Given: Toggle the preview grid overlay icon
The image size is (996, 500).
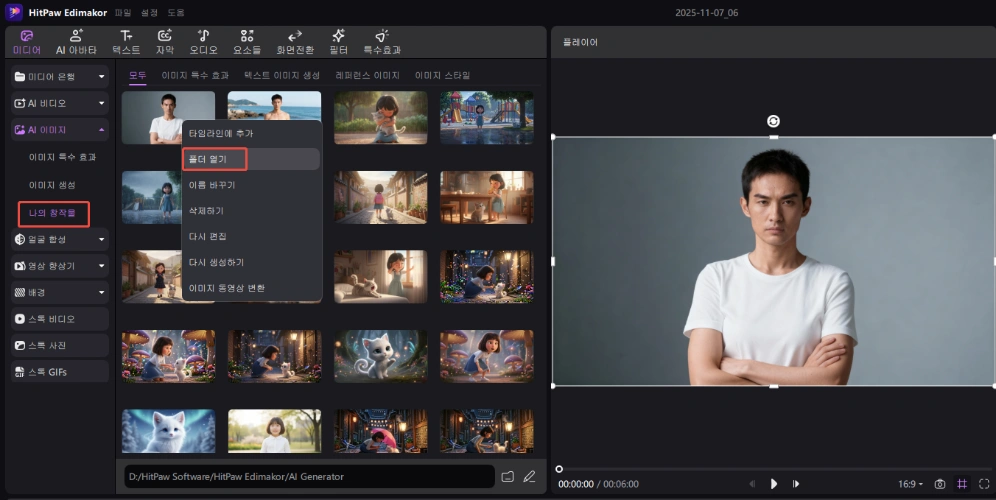Looking at the screenshot, I should tap(962, 484).
